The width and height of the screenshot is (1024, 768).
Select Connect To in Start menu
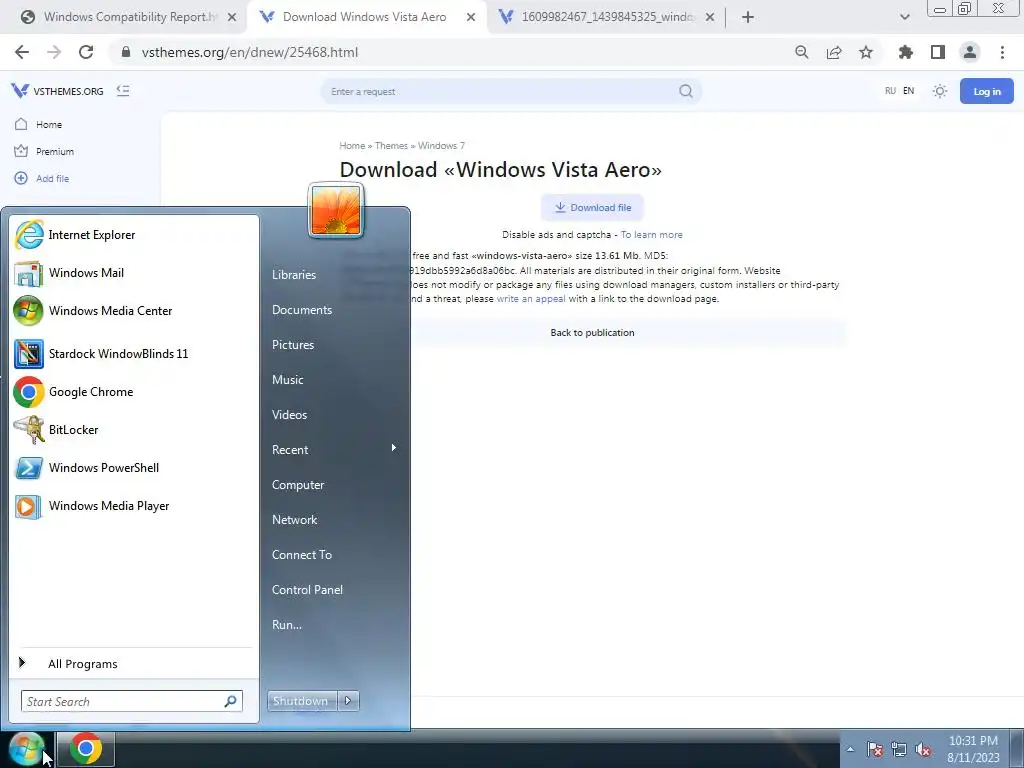coord(302,554)
